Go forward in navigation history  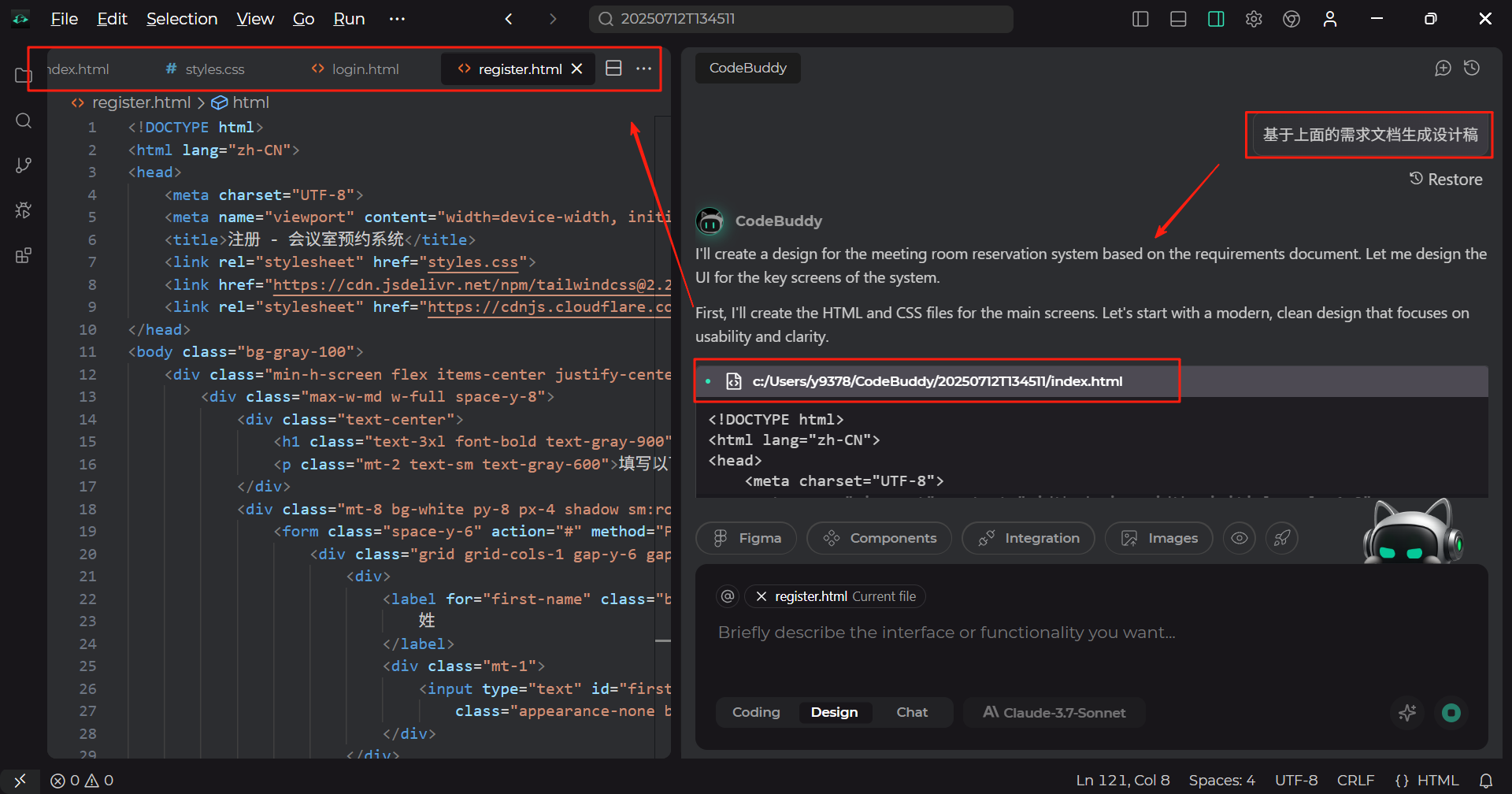tap(553, 19)
